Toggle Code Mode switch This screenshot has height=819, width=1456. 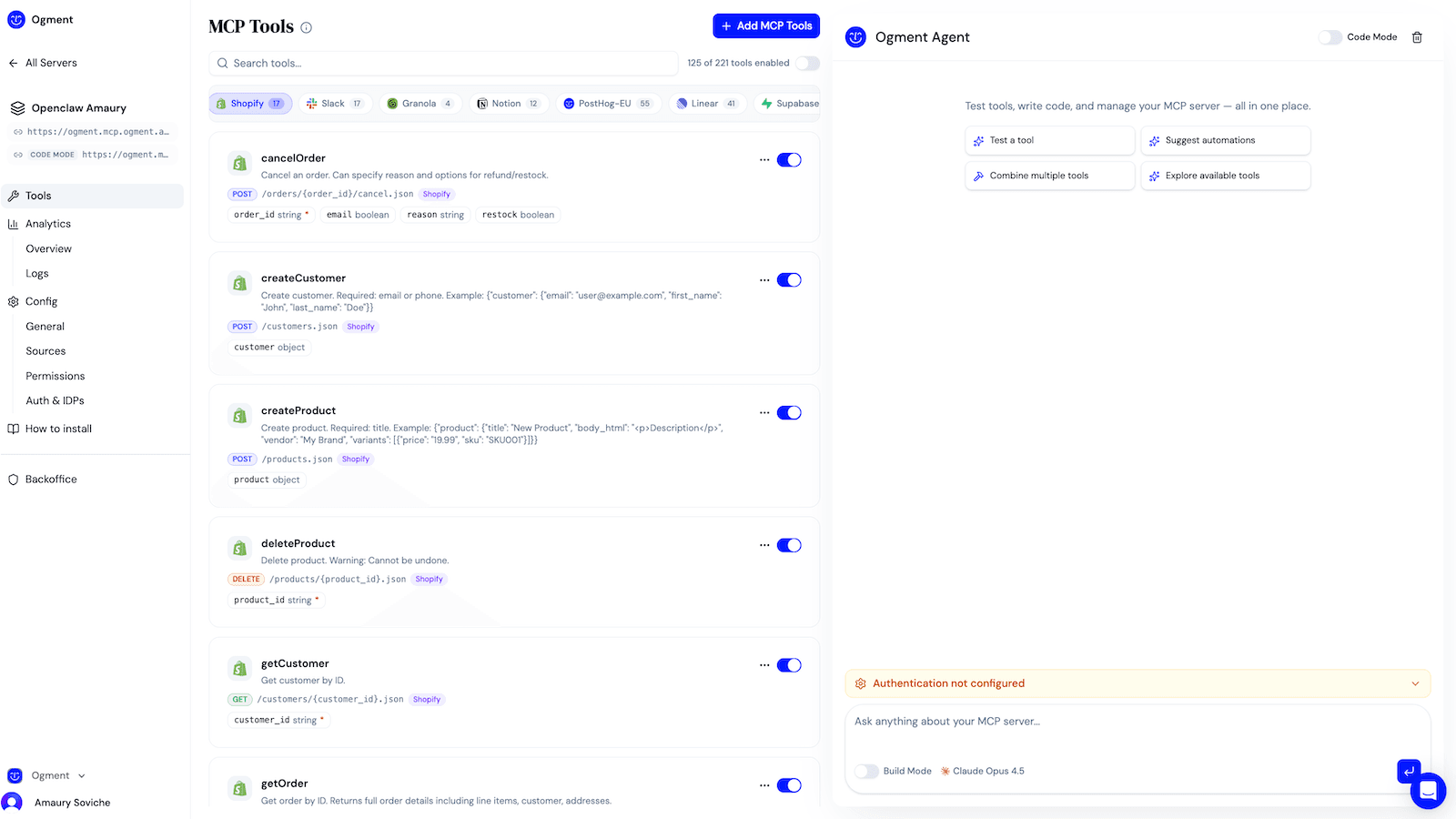1330,37
